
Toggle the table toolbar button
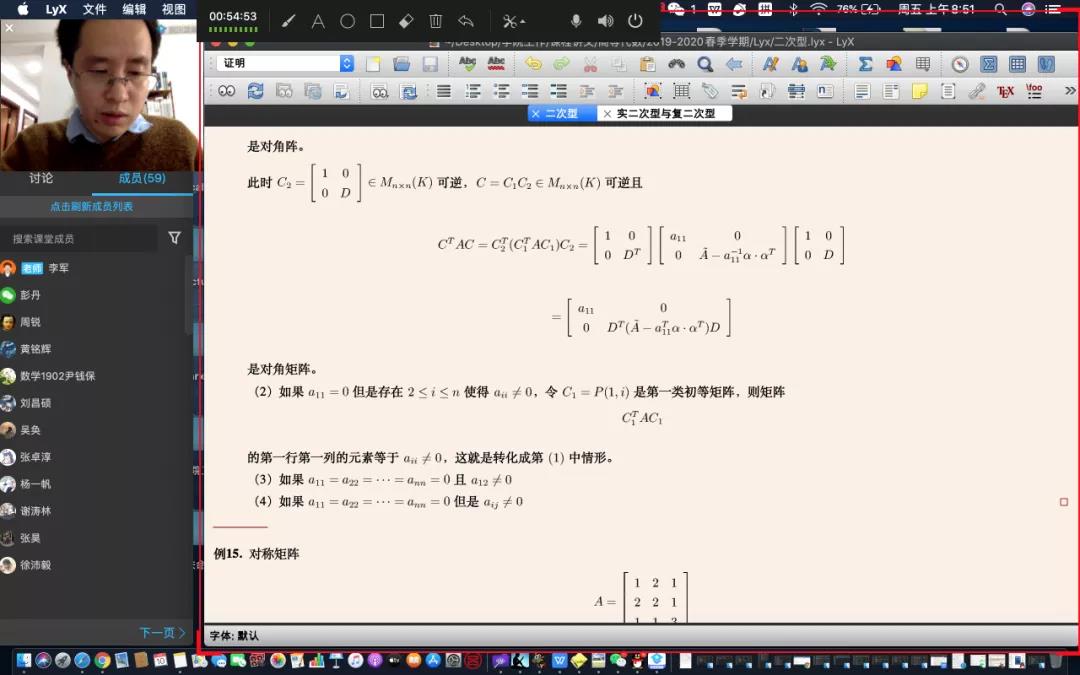click(x=1017, y=64)
